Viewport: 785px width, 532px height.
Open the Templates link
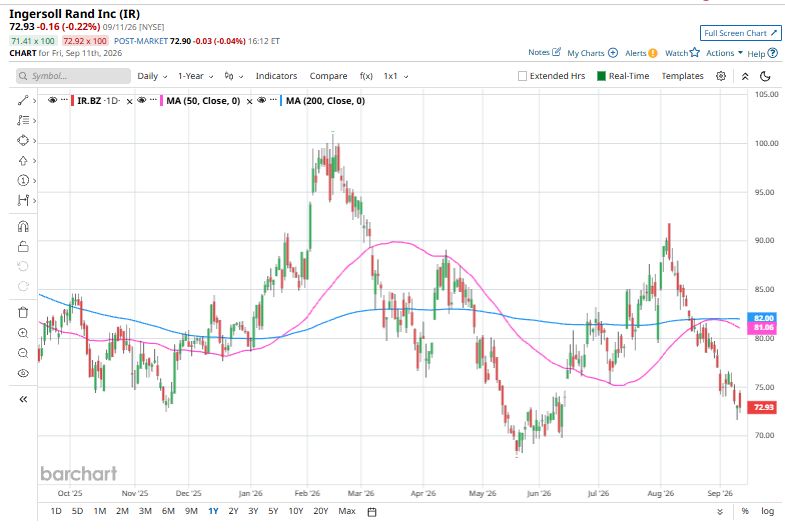tap(682, 76)
